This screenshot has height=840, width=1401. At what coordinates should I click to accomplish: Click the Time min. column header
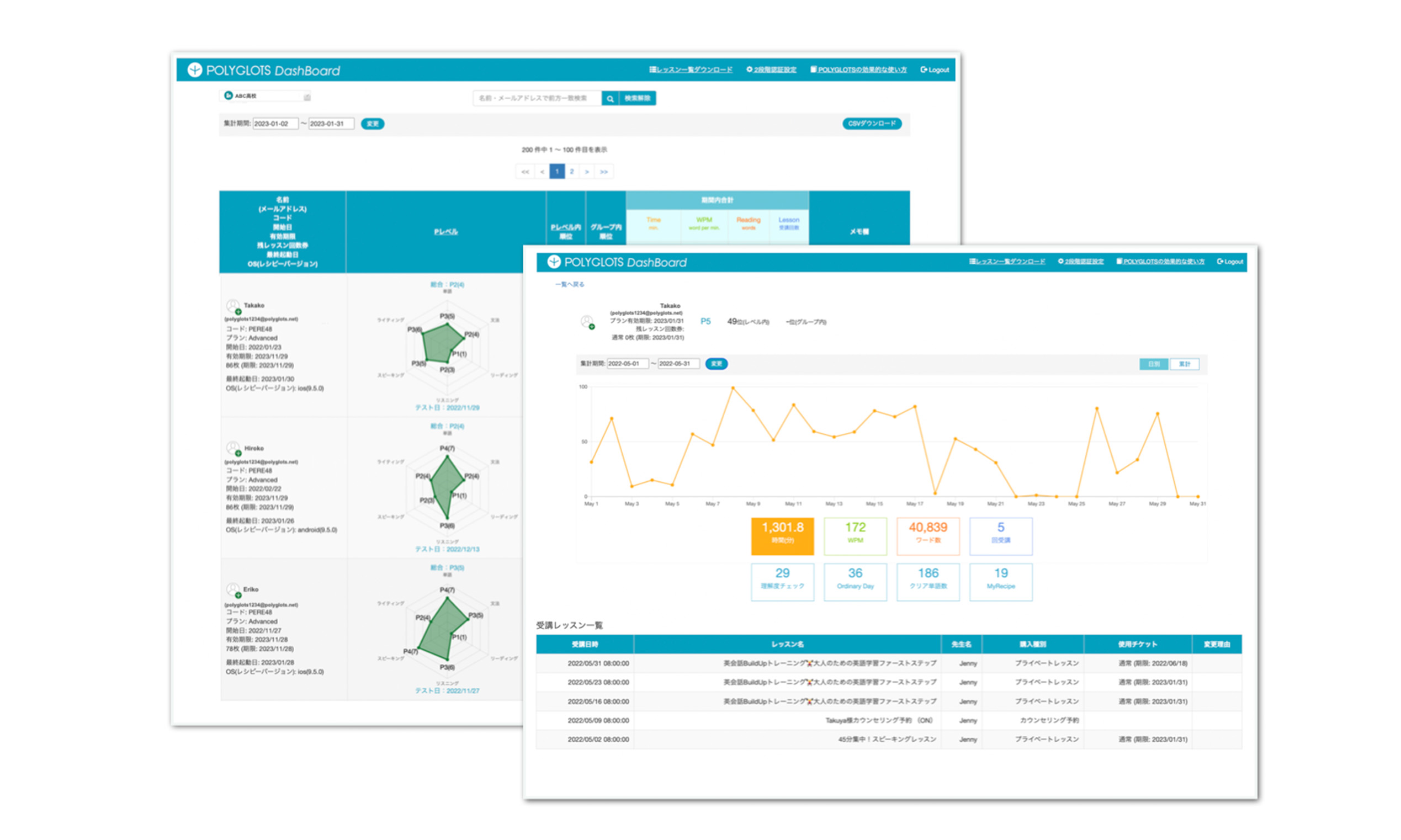pyautogui.click(x=653, y=223)
